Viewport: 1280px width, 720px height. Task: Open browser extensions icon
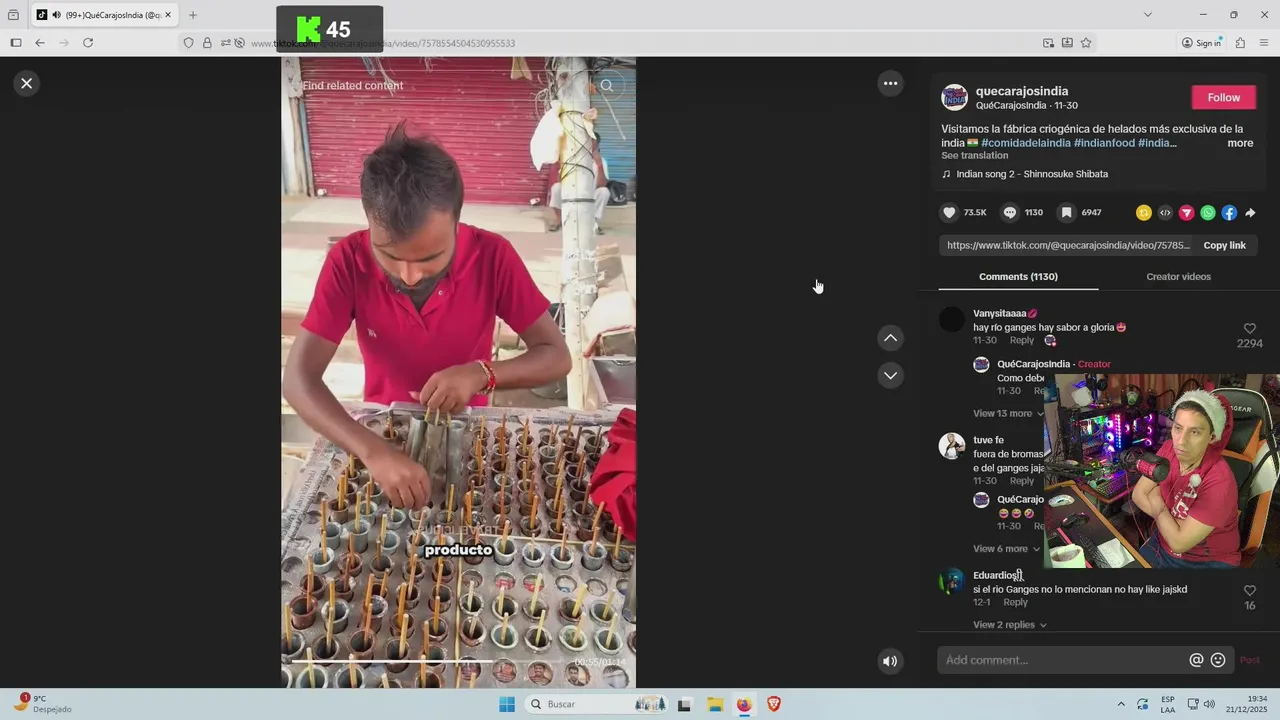point(1240,43)
